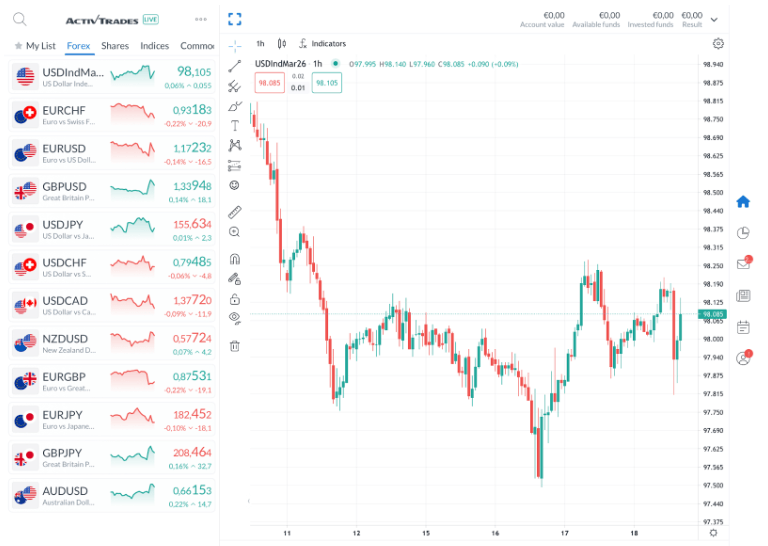Viewport: 768px width, 546px height.
Task: Open the Indicators menu
Action: pyautogui.click(x=322, y=44)
